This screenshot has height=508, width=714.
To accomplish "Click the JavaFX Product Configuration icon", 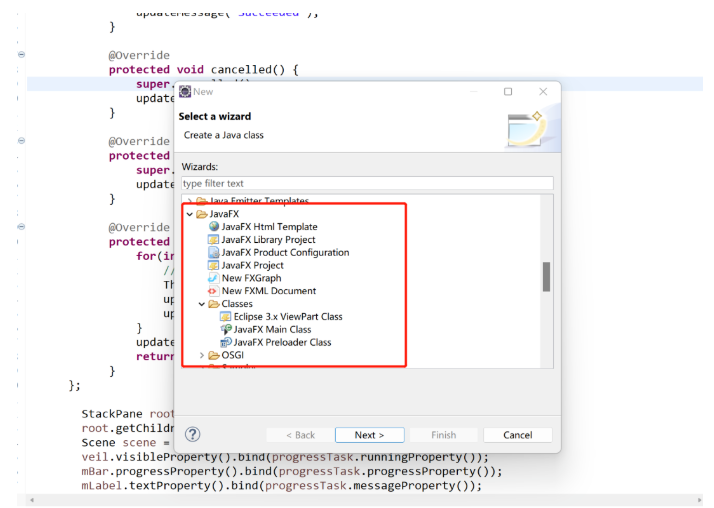I will [x=213, y=252].
